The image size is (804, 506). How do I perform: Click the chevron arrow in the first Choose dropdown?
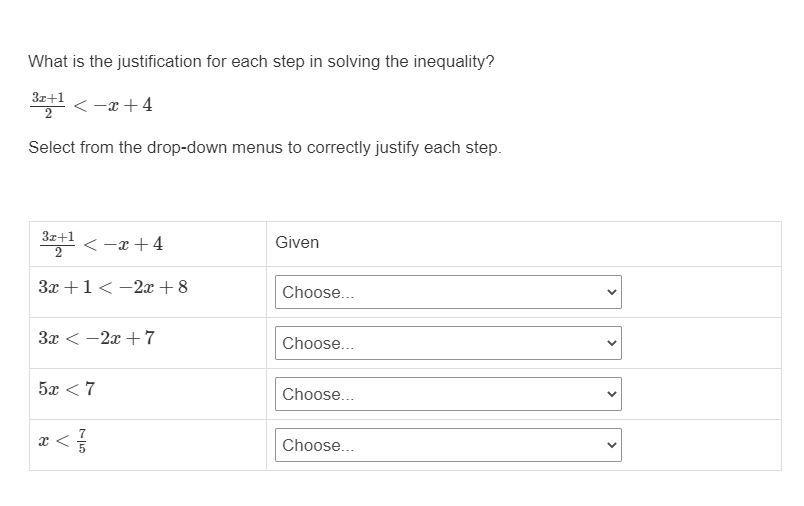coord(611,292)
